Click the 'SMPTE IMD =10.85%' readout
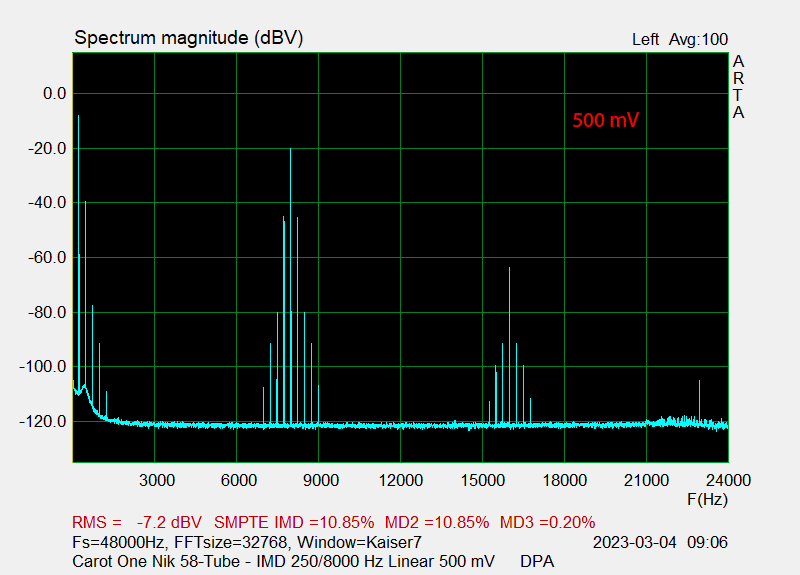The width and height of the screenshot is (800, 575). click(x=294, y=522)
